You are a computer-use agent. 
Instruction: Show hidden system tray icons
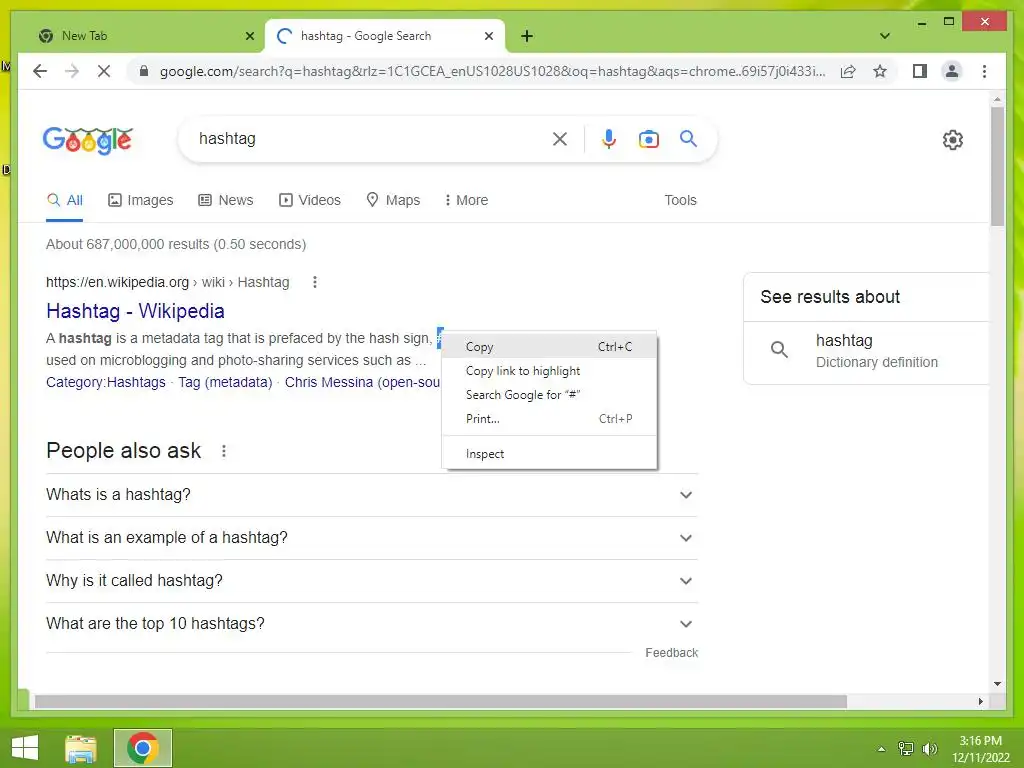pyautogui.click(x=881, y=749)
